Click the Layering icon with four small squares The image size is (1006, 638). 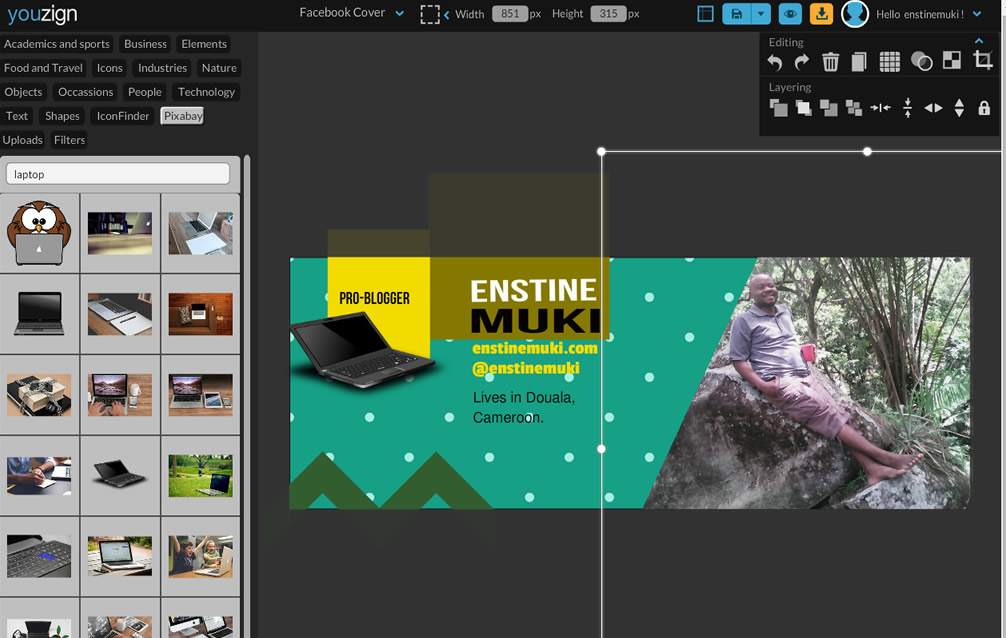pos(853,108)
